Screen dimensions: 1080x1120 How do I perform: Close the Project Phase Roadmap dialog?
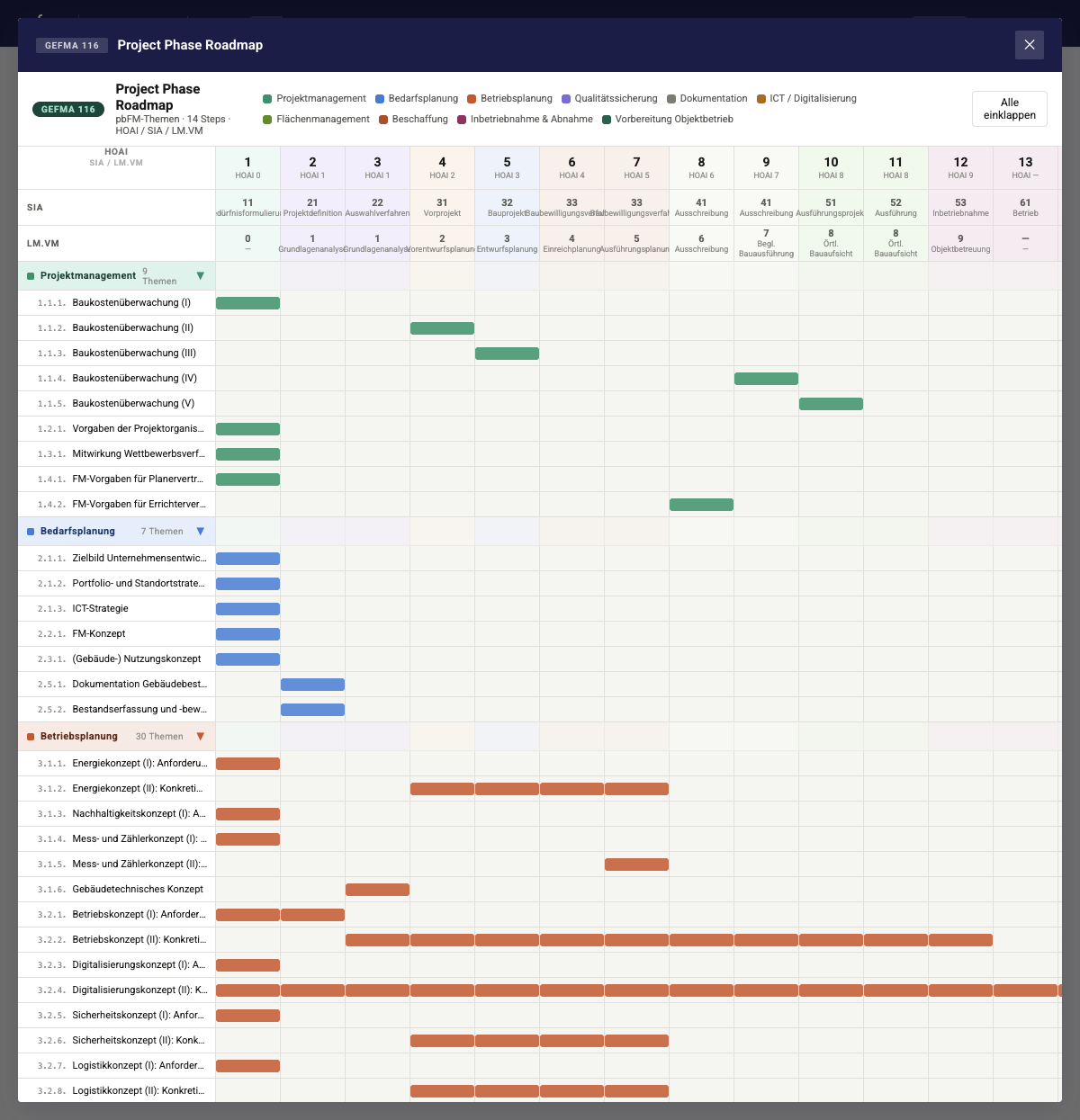[1030, 45]
